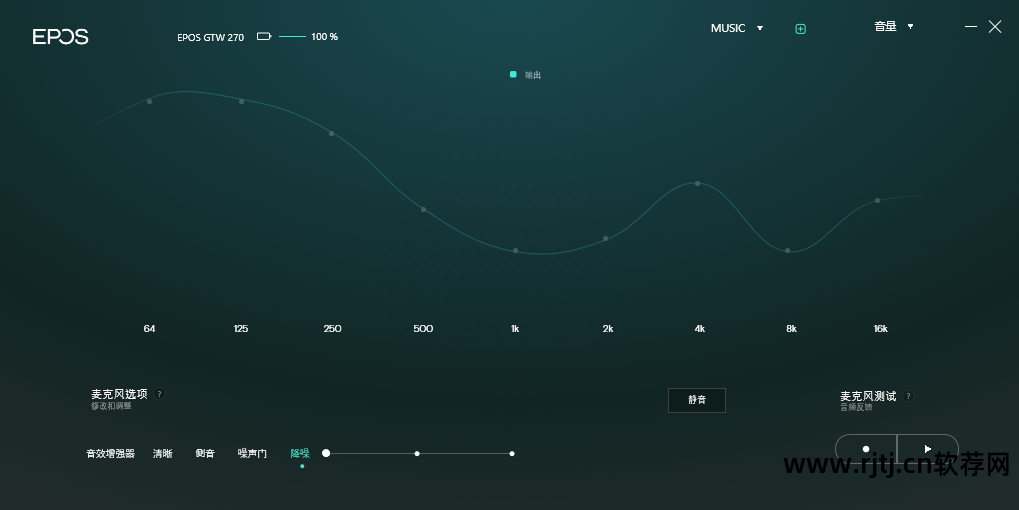Expand the 音量 dropdown menu

click(x=893, y=27)
